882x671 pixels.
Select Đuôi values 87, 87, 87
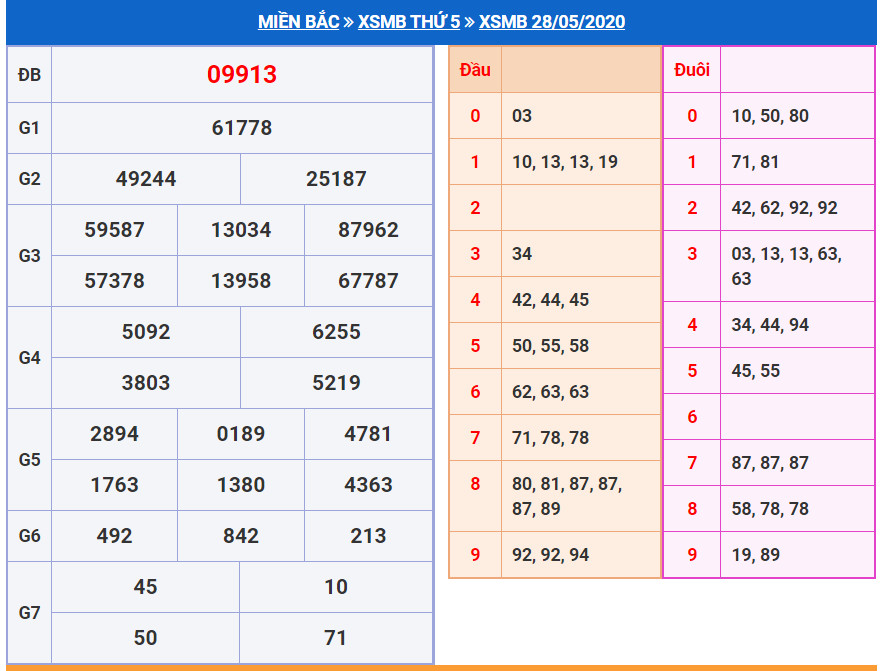coord(770,462)
